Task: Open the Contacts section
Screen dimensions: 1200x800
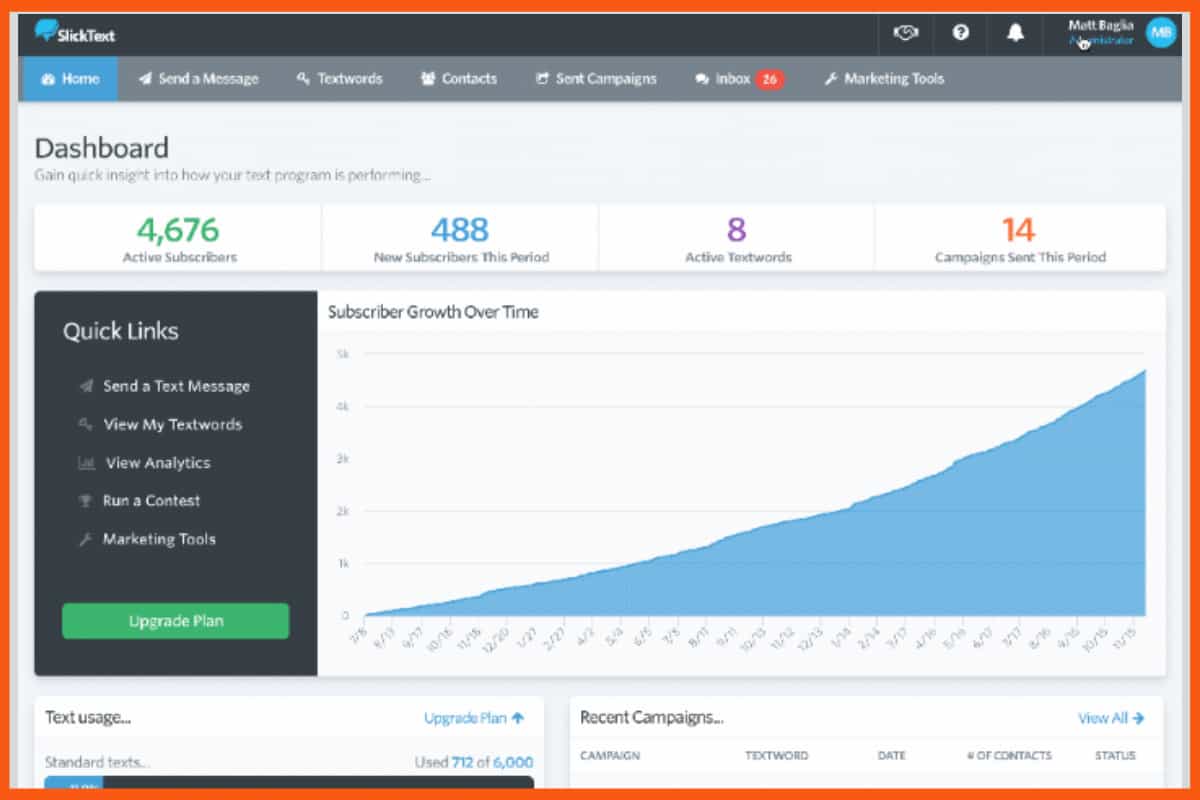Action: (459, 78)
